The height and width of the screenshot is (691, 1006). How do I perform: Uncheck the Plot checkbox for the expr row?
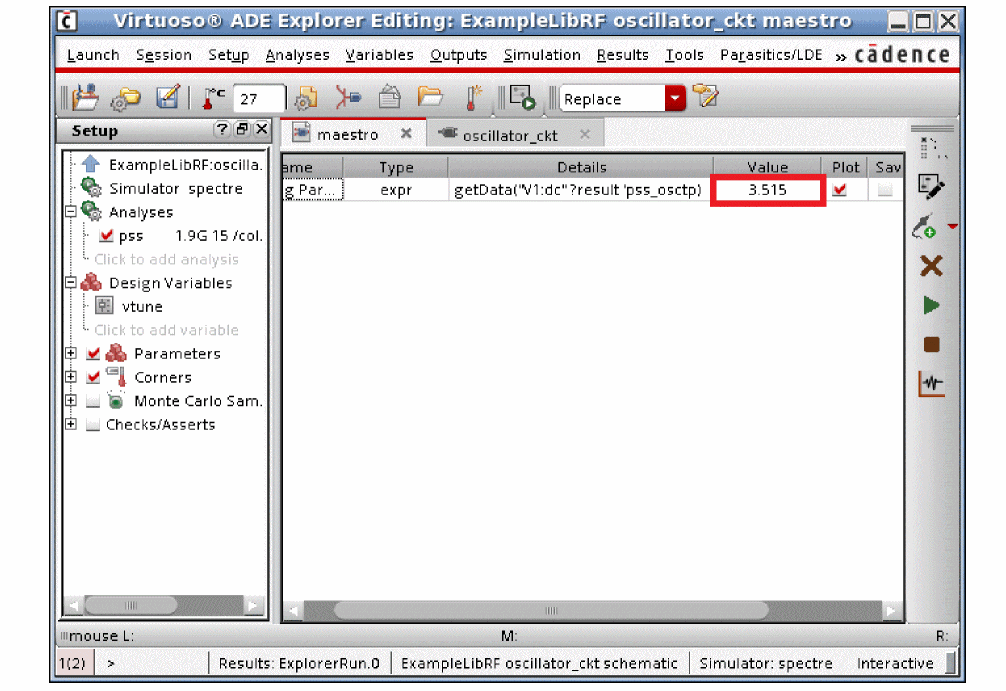click(x=839, y=189)
